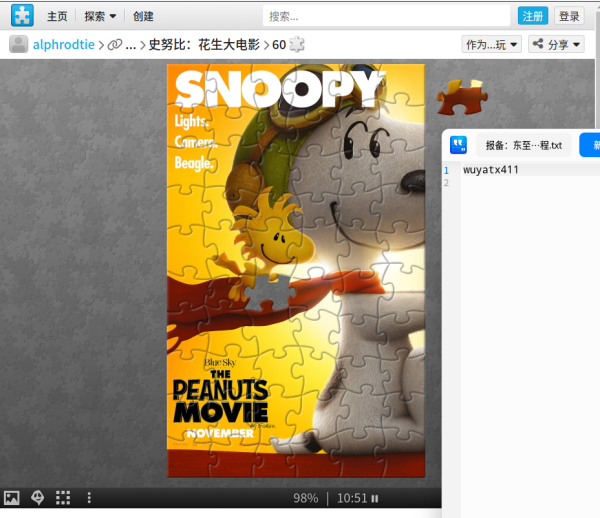Focus the 搜索 search field
The height and width of the screenshot is (518, 600).
pyautogui.click(x=386, y=16)
